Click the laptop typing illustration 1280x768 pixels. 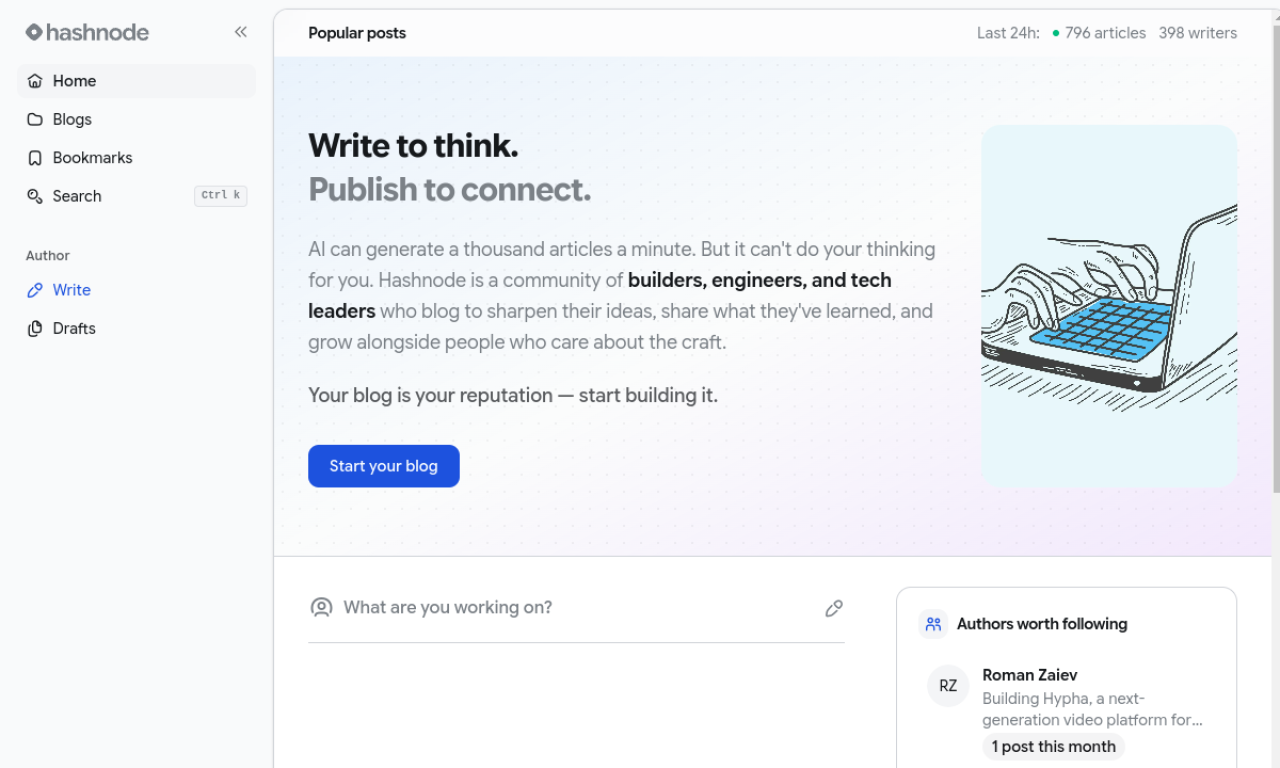click(x=1109, y=306)
